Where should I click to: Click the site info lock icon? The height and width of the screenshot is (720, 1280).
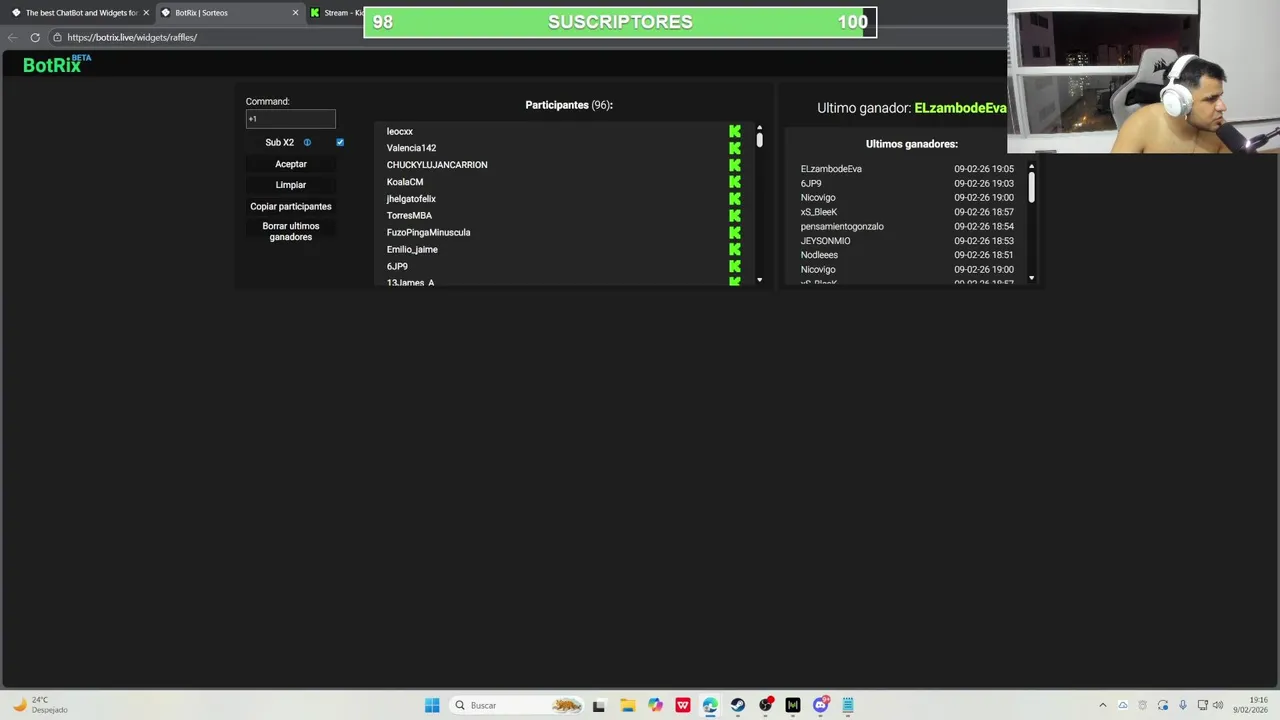tap(57, 37)
